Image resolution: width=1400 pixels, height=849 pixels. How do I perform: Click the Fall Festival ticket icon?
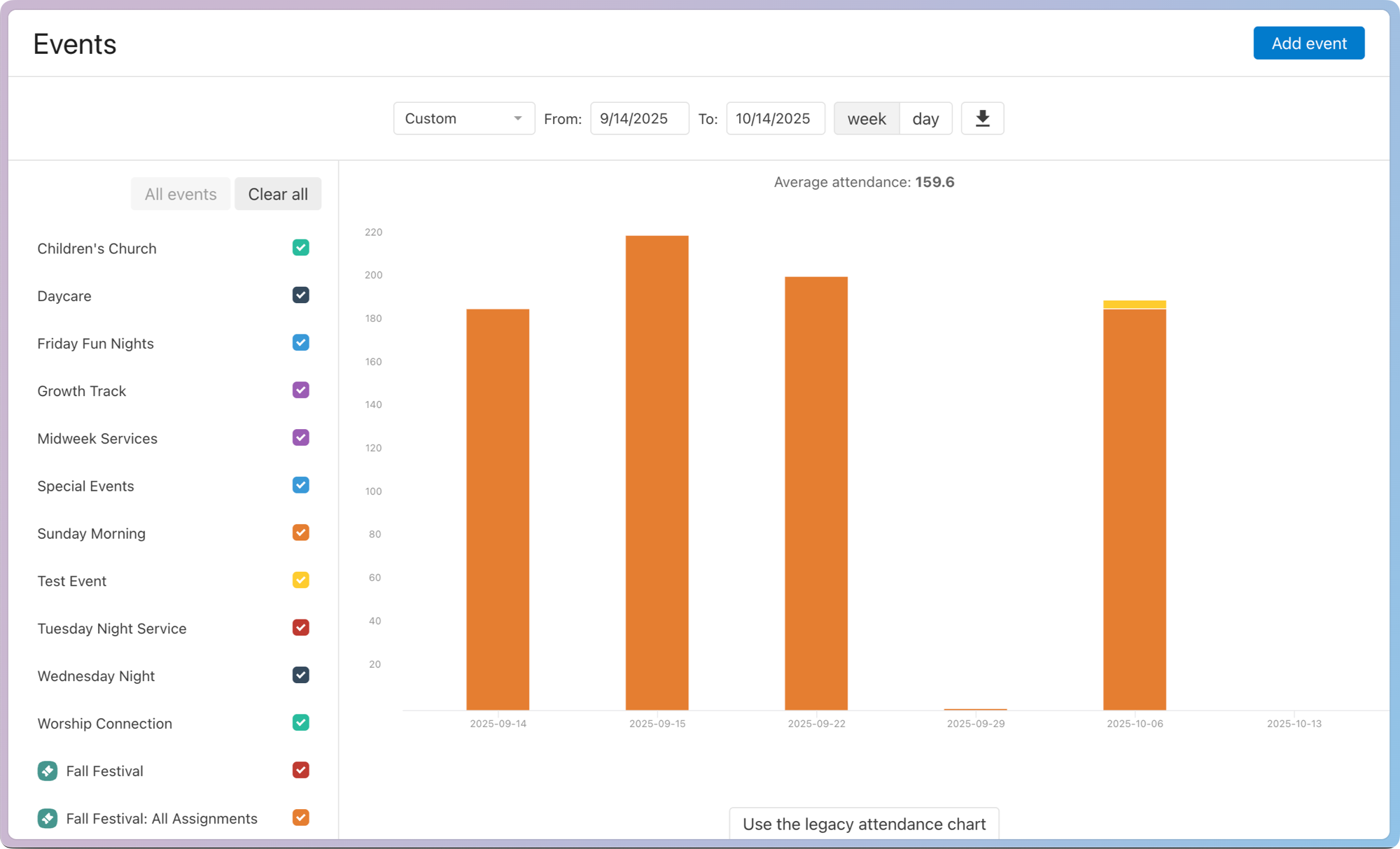click(x=48, y=771)
